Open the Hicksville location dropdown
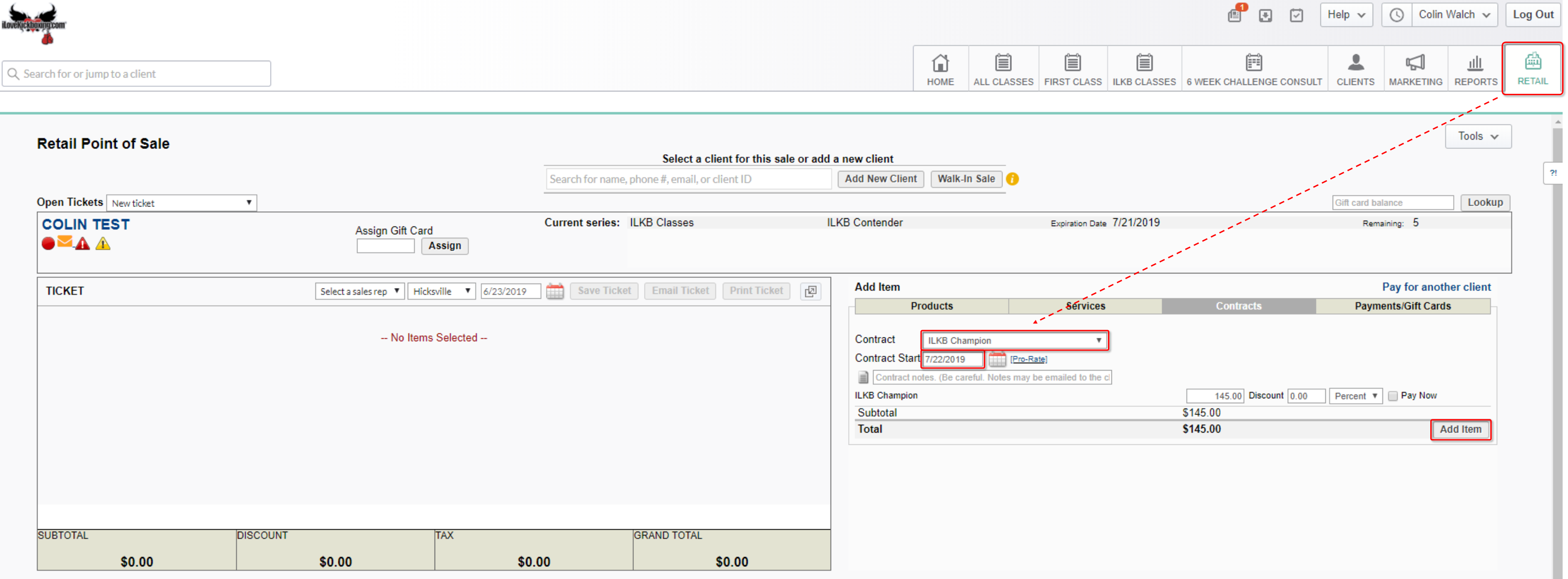 441,291
